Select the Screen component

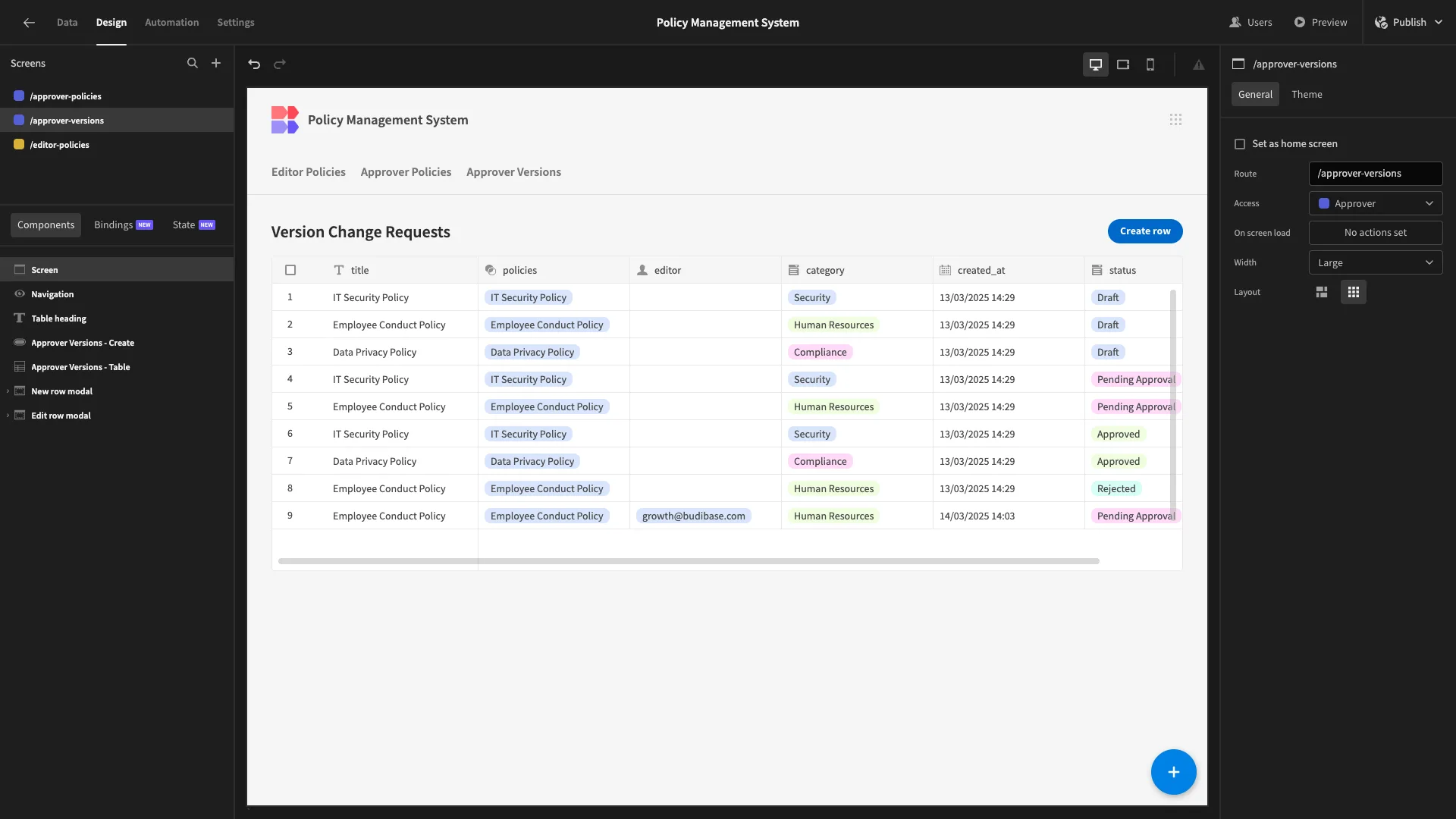tap(117, 270)
